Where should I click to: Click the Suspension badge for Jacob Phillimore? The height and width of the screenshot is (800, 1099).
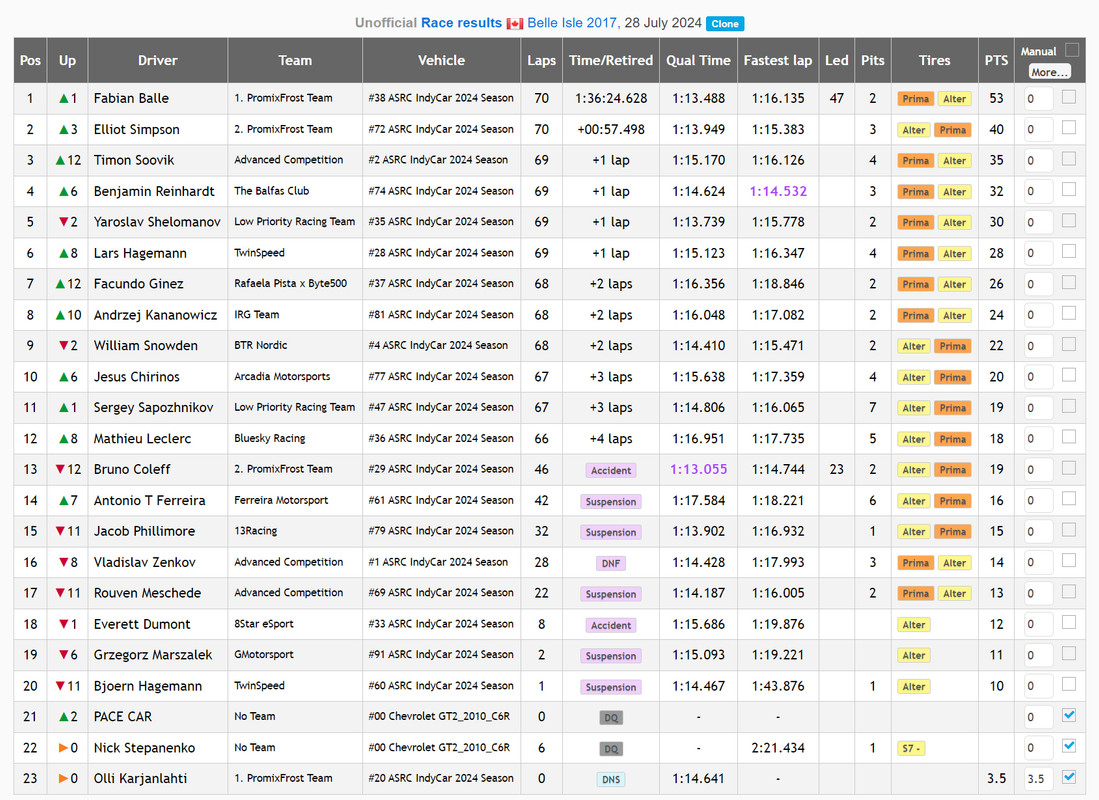pos(610,532)
